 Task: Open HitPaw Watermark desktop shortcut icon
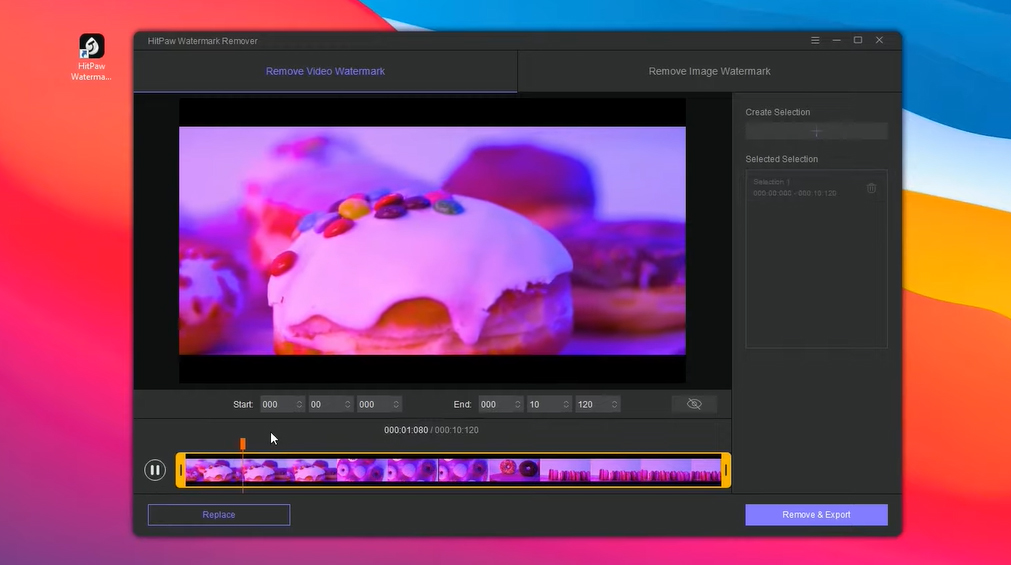click(x=91, y=47)
